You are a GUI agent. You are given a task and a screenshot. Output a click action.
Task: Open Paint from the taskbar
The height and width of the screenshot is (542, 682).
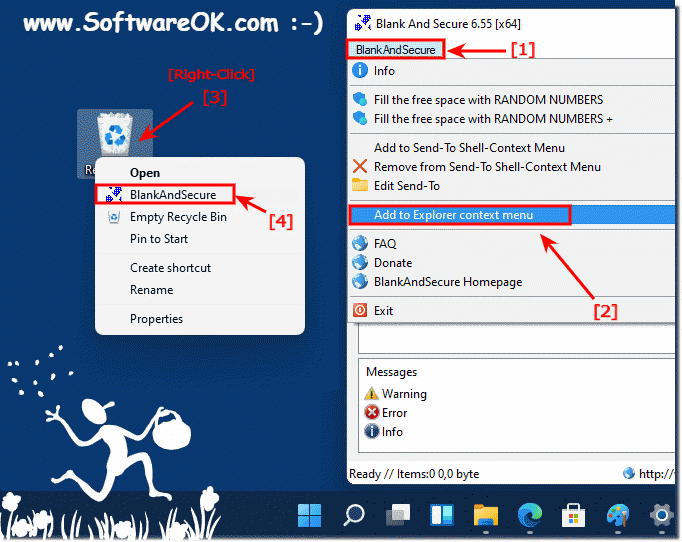[618, 515]
